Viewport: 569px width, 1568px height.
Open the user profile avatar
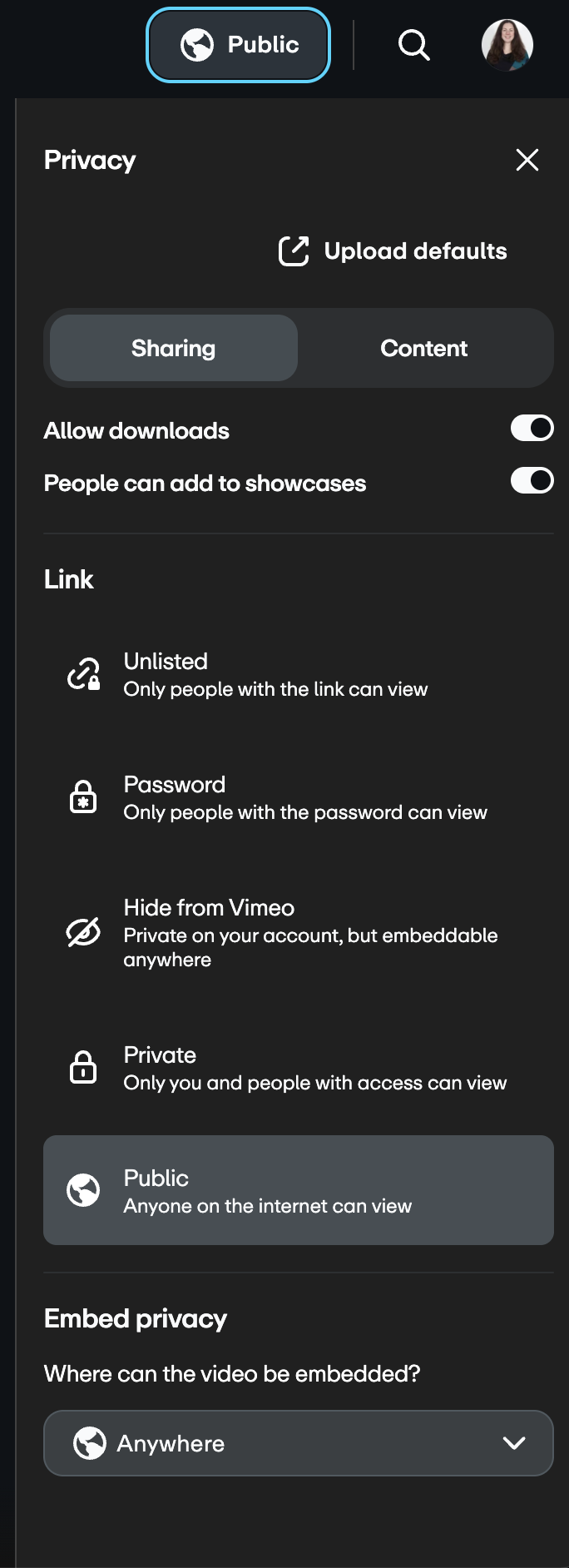(x=507, y=45)
